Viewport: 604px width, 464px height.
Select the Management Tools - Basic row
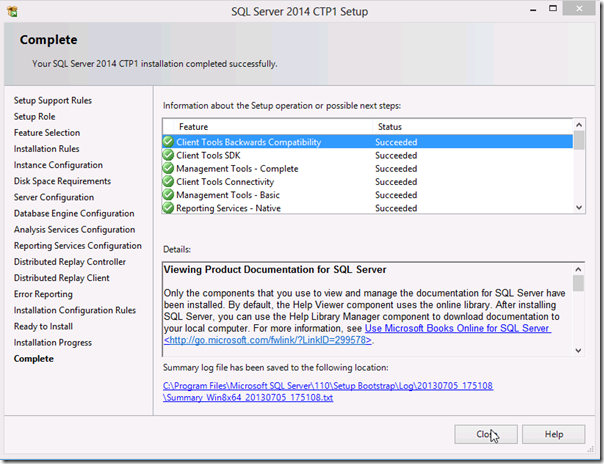[367, 195]
